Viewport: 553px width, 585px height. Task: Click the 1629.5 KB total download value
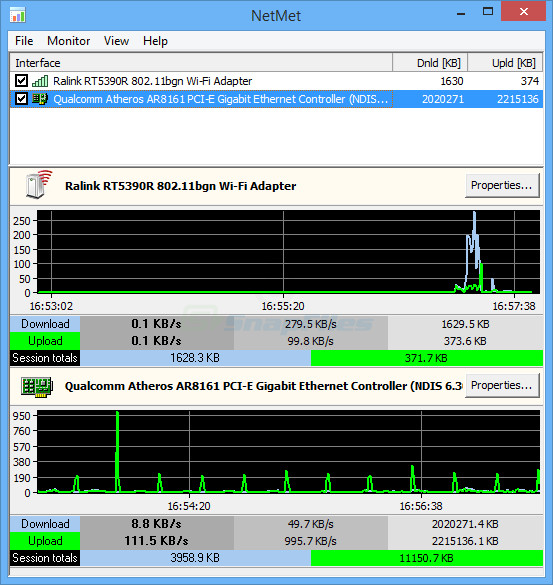click(465, 324)
